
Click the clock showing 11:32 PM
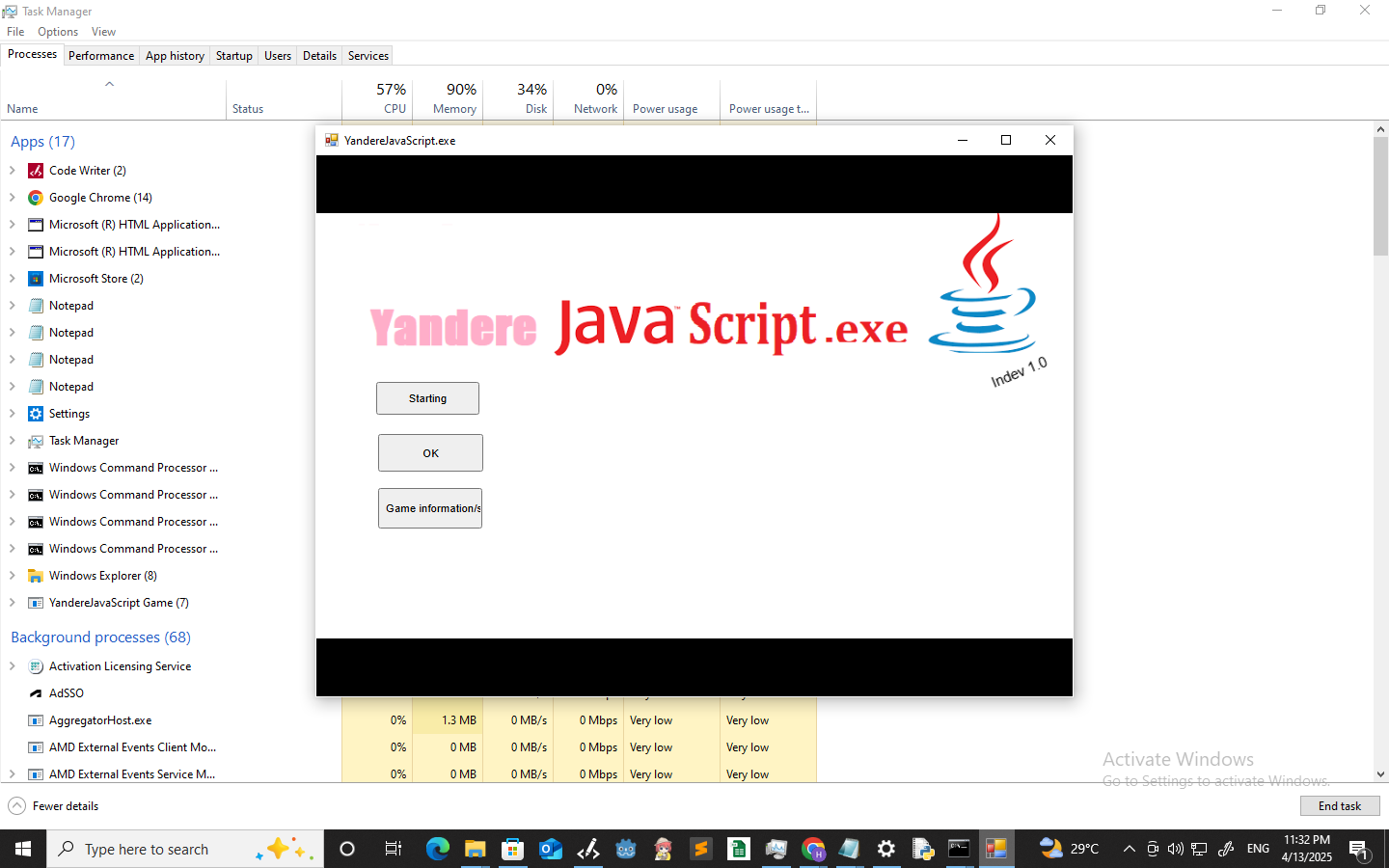coord(1306,840)
